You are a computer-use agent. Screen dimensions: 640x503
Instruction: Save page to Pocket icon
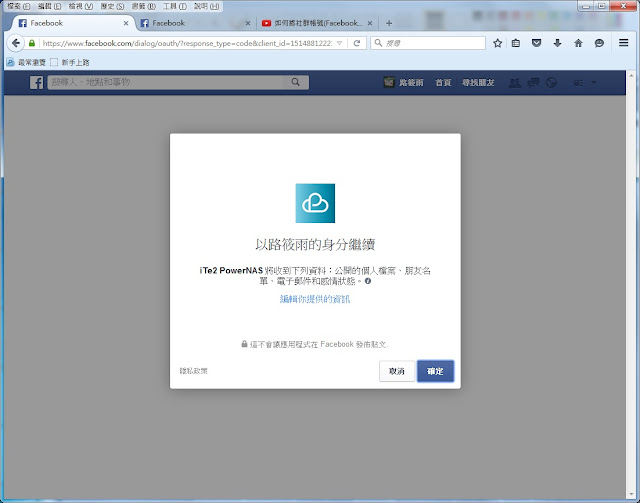536,43
